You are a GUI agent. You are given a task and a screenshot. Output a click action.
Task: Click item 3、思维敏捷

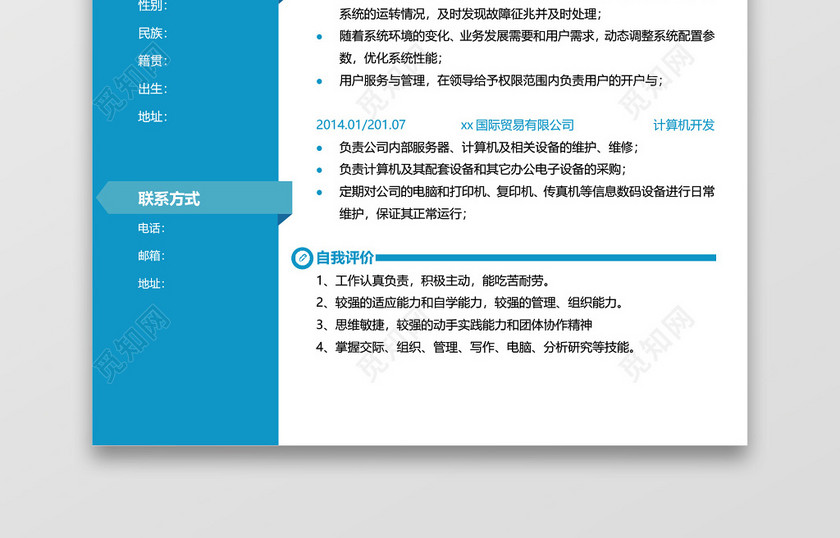[x=454, y=325]
